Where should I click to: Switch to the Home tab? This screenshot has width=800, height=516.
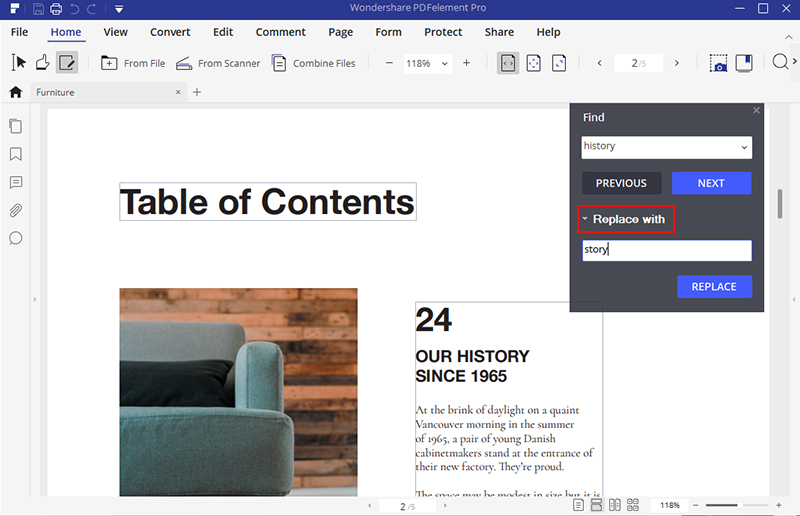pyautogui.click(x=66, y=32)
